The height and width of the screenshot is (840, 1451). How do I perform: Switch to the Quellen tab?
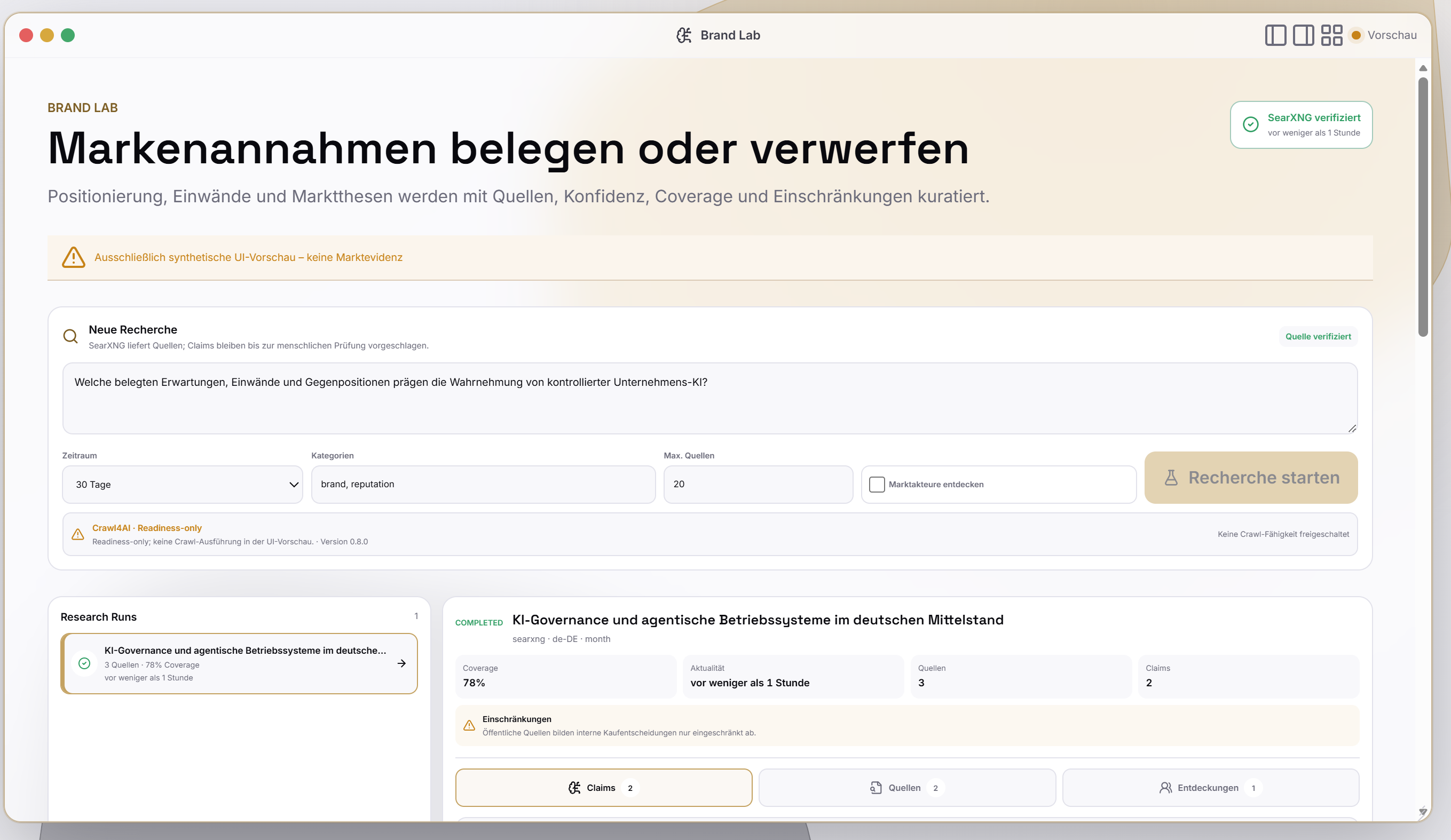(907, 788)
